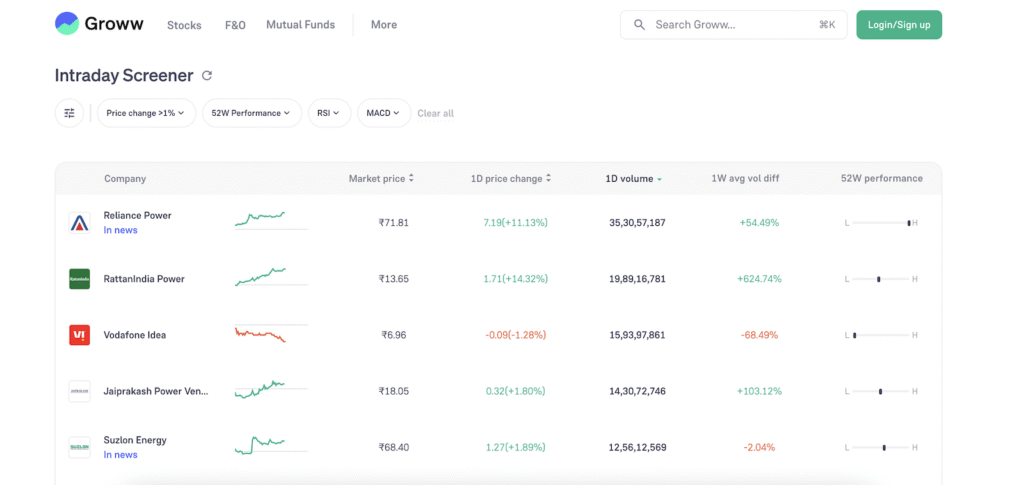
Task: Open the Suzlon Energy stock name
Action: pyautogui.click(x=135, y=440)
